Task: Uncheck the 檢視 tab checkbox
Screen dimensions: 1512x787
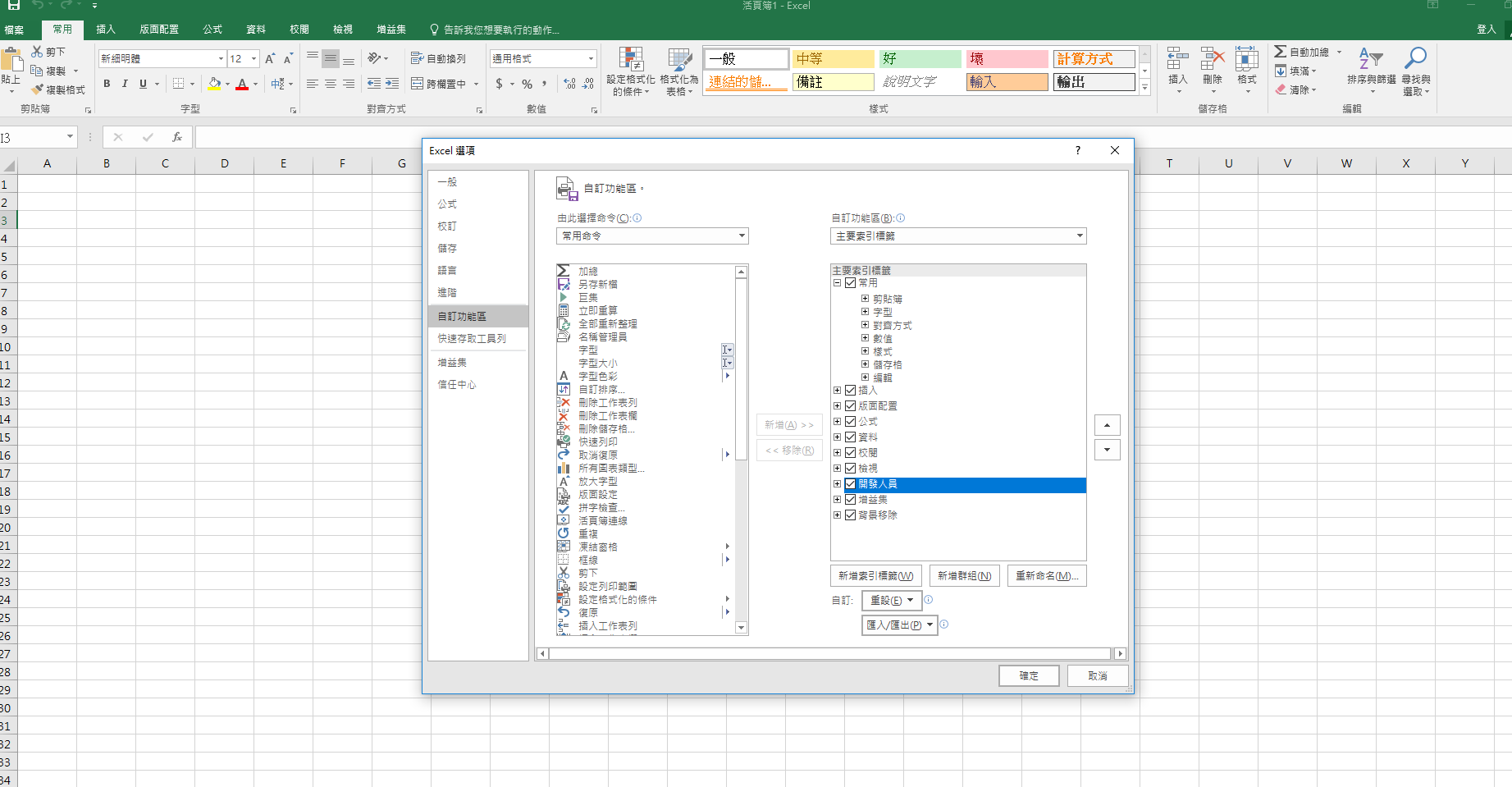Action: (x=851, y=469)
